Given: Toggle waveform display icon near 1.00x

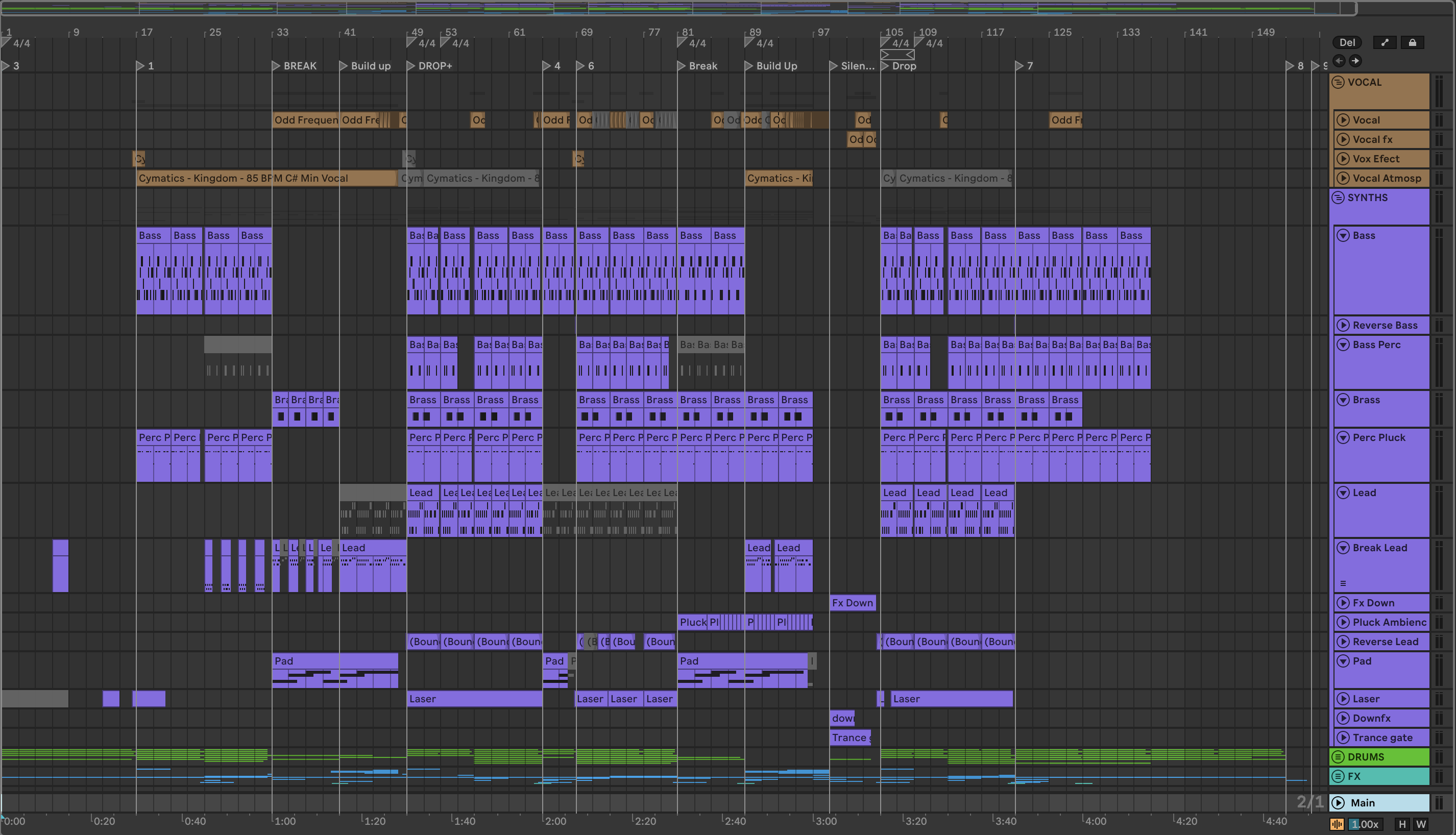Looking at the screenshot, I should [x=1337, y=824].
